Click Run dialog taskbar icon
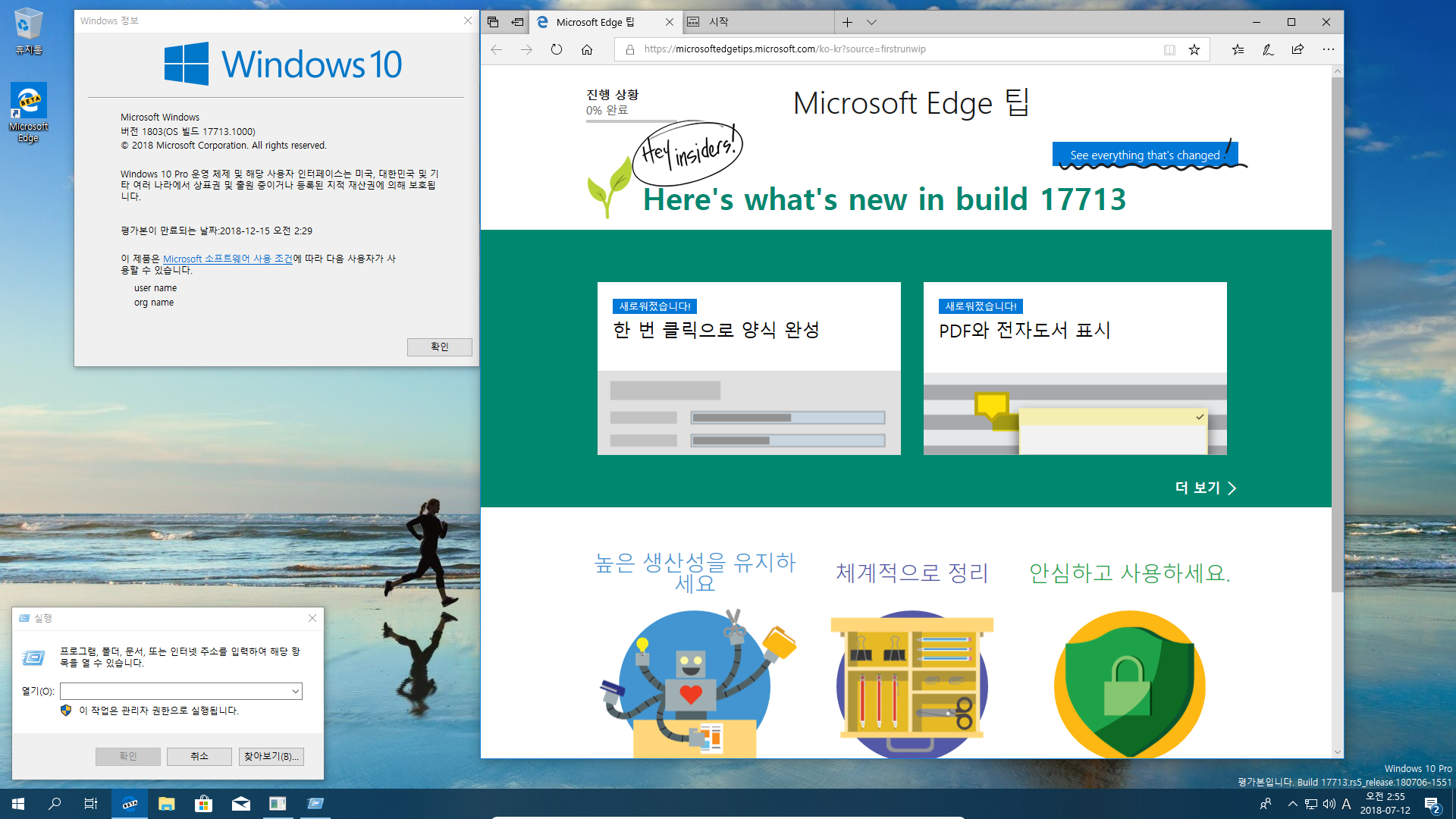1456x819 pixels. [x=315, y=804]
